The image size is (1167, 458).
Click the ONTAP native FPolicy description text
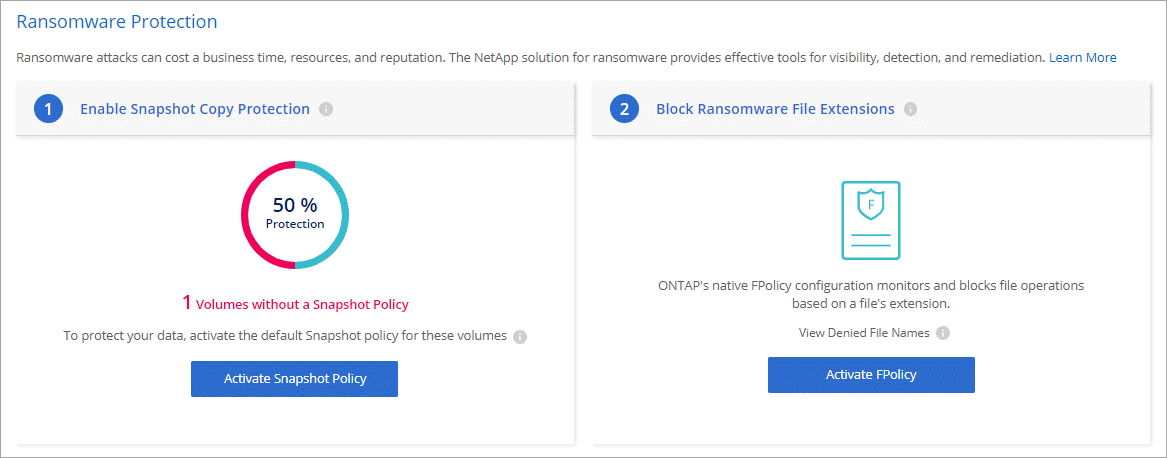pos(870,294)
